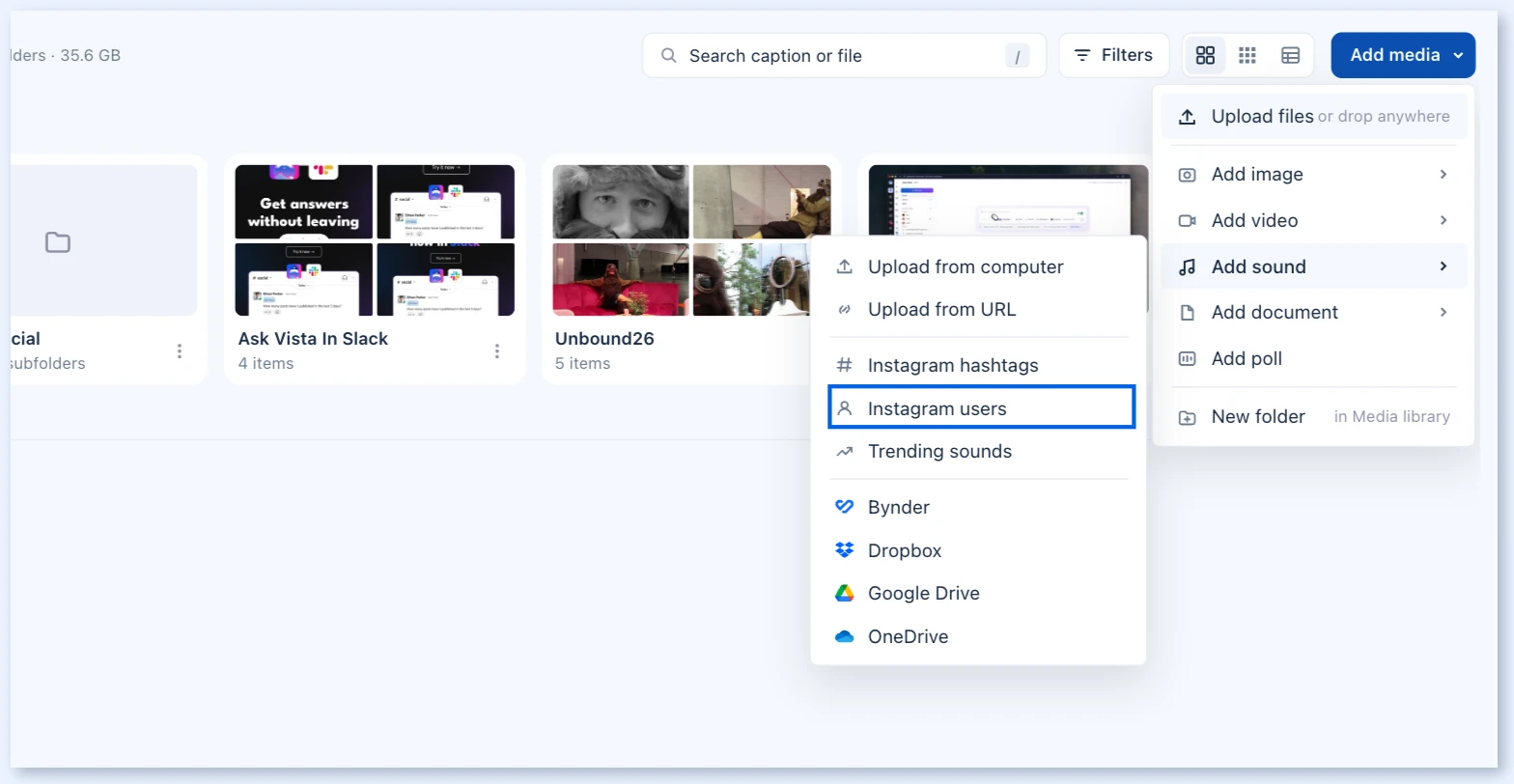Switch to table list view icon

(x=1290, y=55)
